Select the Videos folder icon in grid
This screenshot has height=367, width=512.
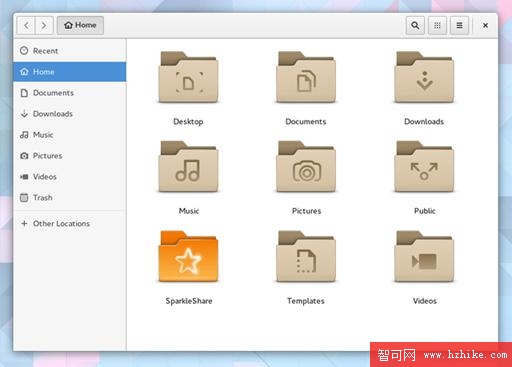pyautogui.click(x=424, y=257)
